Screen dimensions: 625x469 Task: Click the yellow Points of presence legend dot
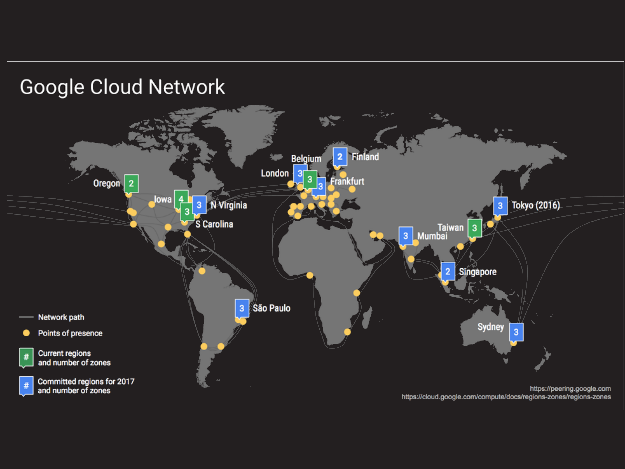[26, 333]
